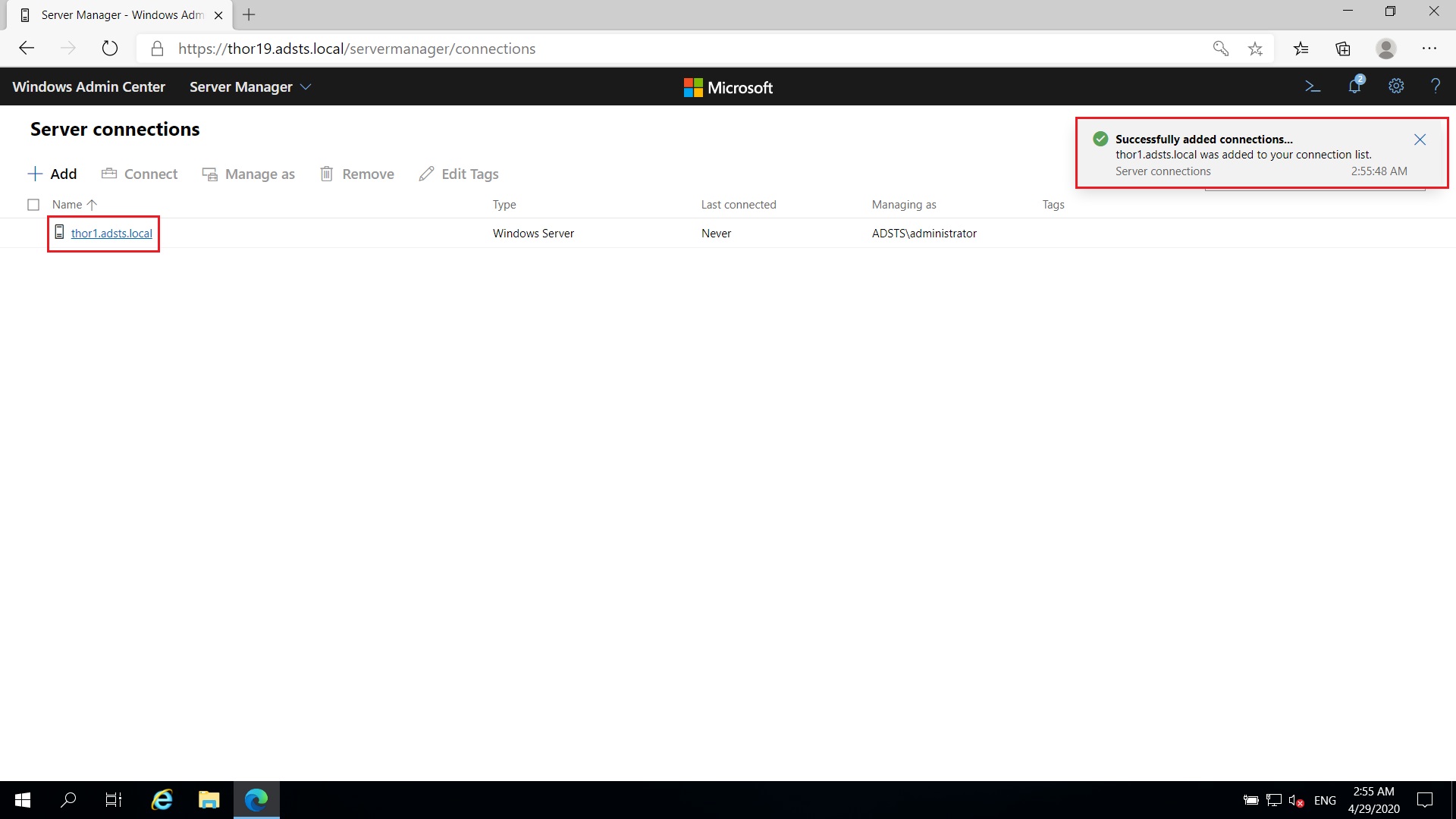Open Windows Admin Center settings gear
Image resolution: width=1456 pixels, height=819 pixels.
click(1396, 86)
